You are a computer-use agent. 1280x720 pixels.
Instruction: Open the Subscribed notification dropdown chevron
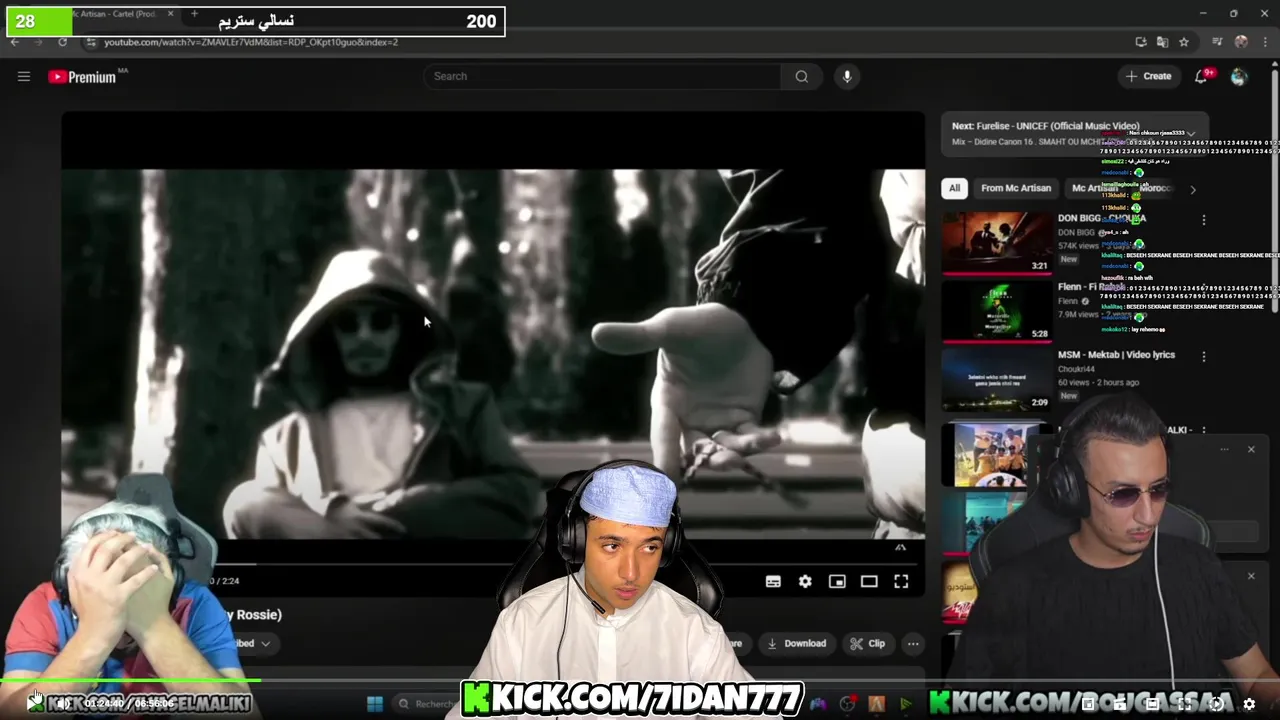pyautogui.click(x=266, y=644)
